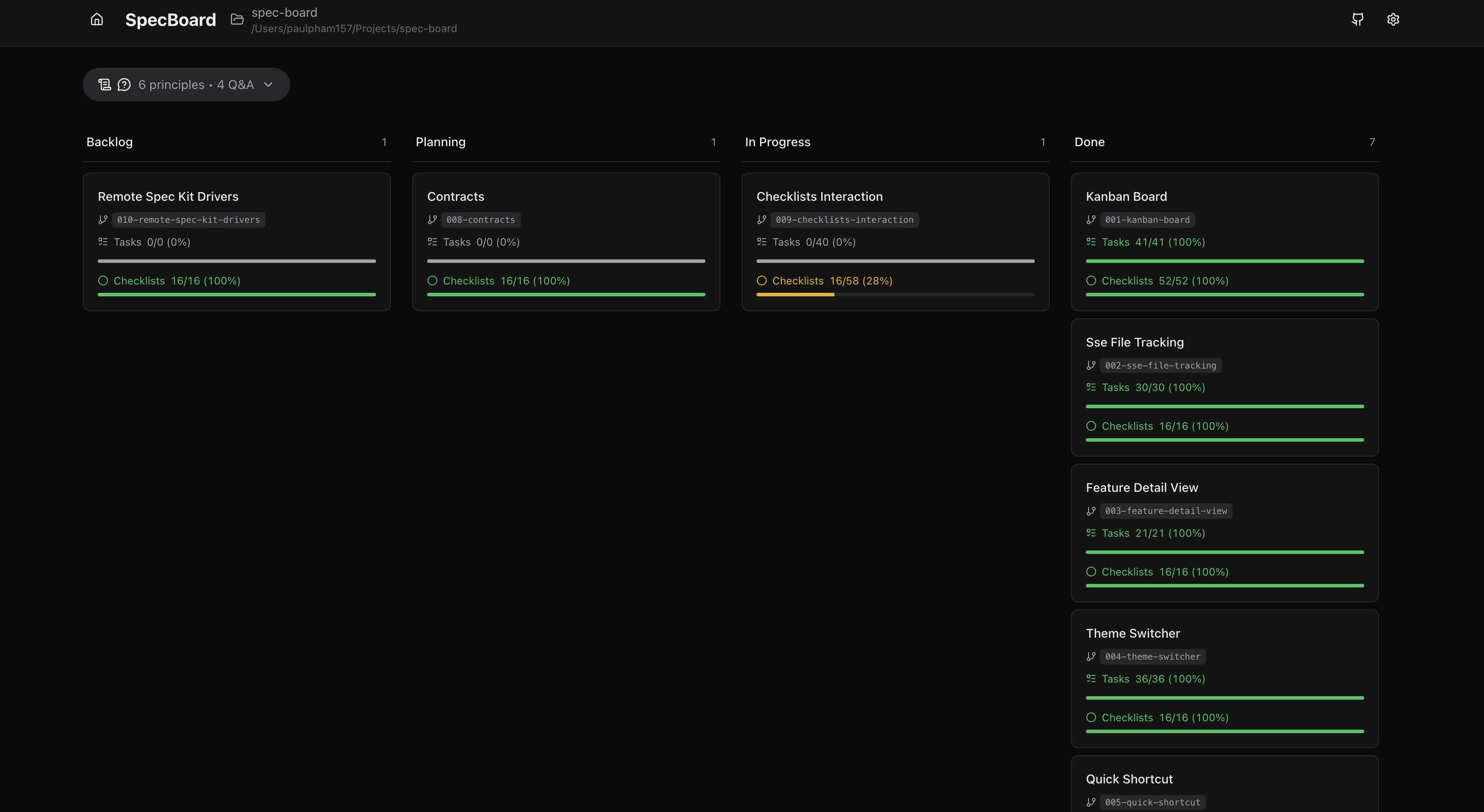Select the Done column header
The height and width of the screenshot is (812, 1484).
coord(1089,142)
